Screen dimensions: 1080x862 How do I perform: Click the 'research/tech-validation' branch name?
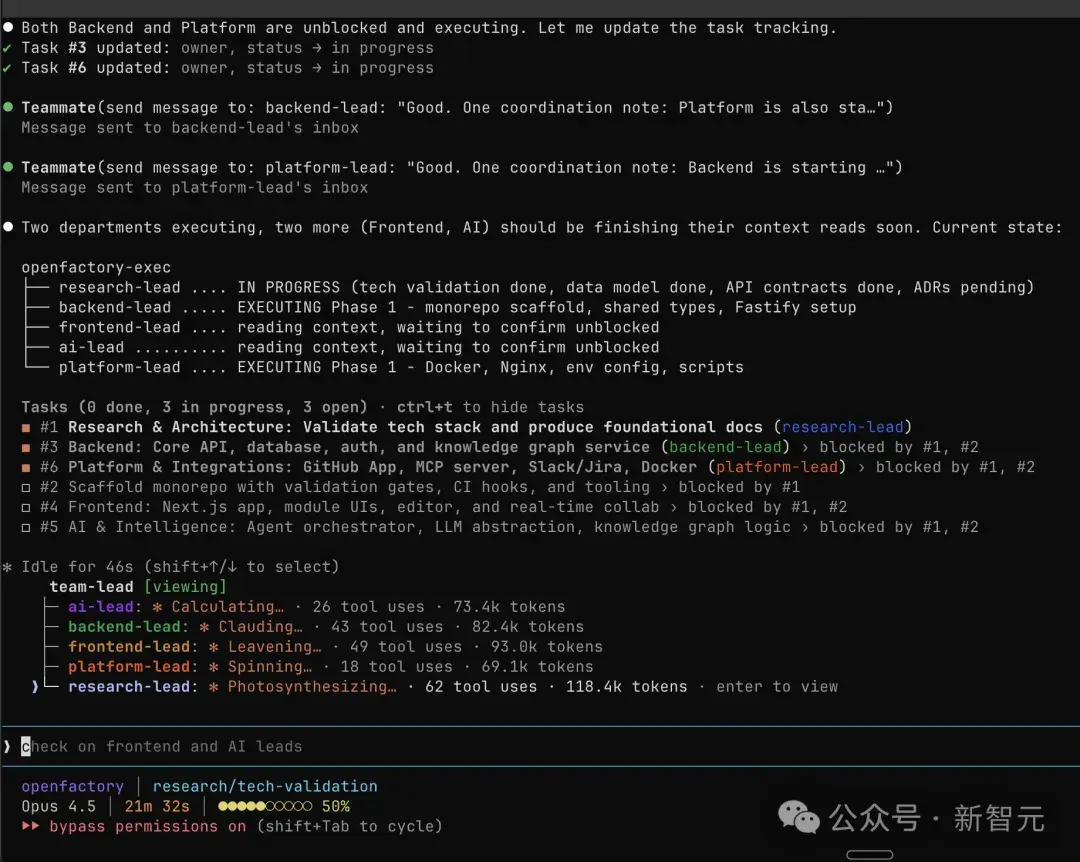coord(265,786)
